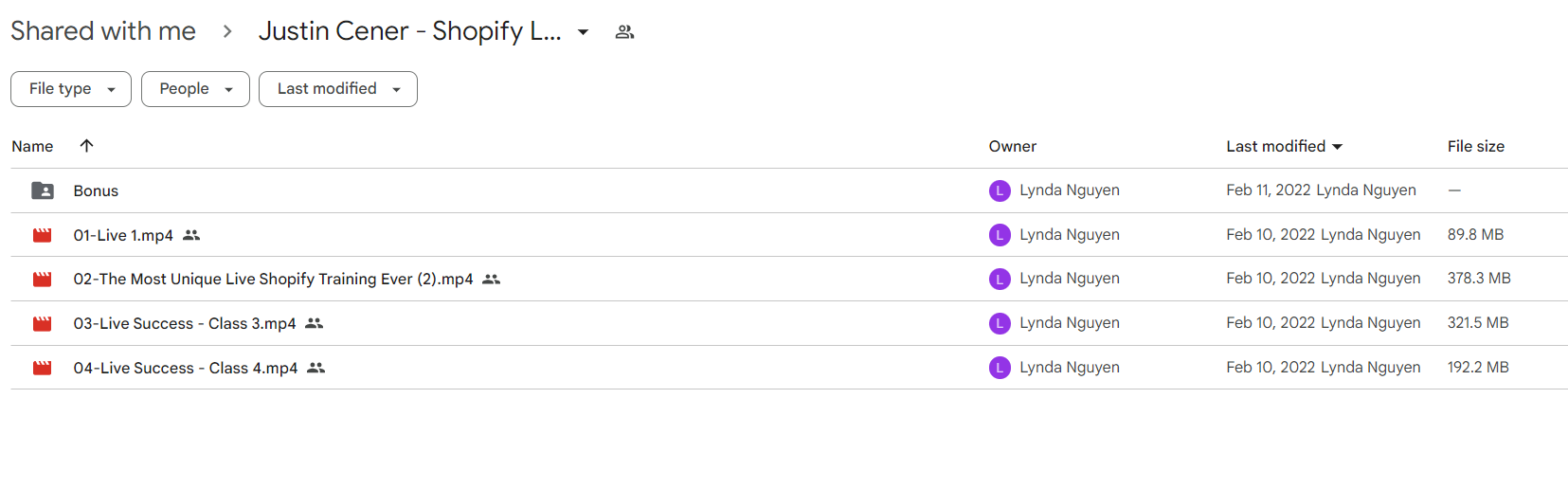The image size is (1568, 489).
Task: Click the owner name in the 03-Live Success row
Action: [1070, 322]
